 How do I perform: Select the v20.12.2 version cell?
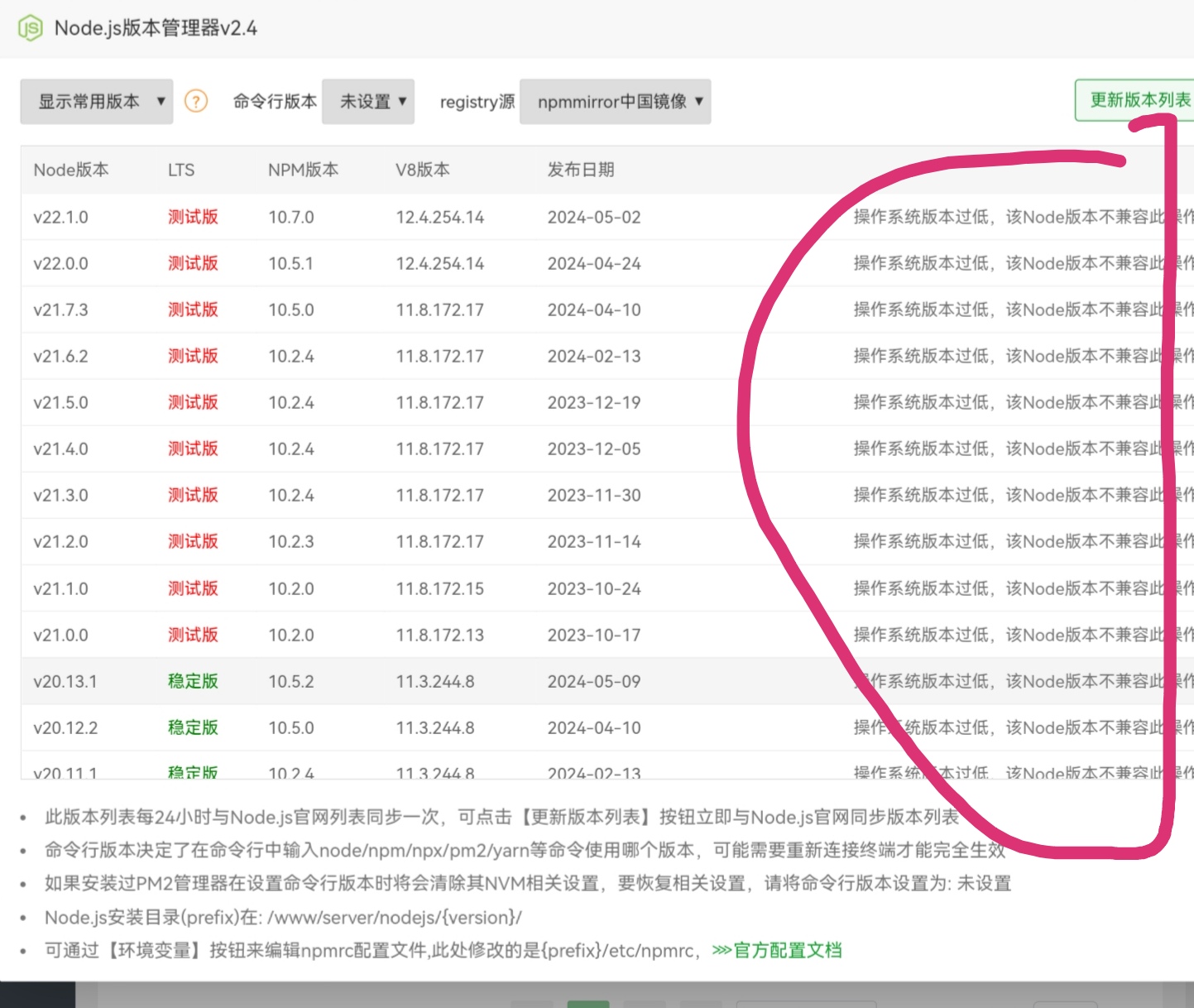[65, 727]
